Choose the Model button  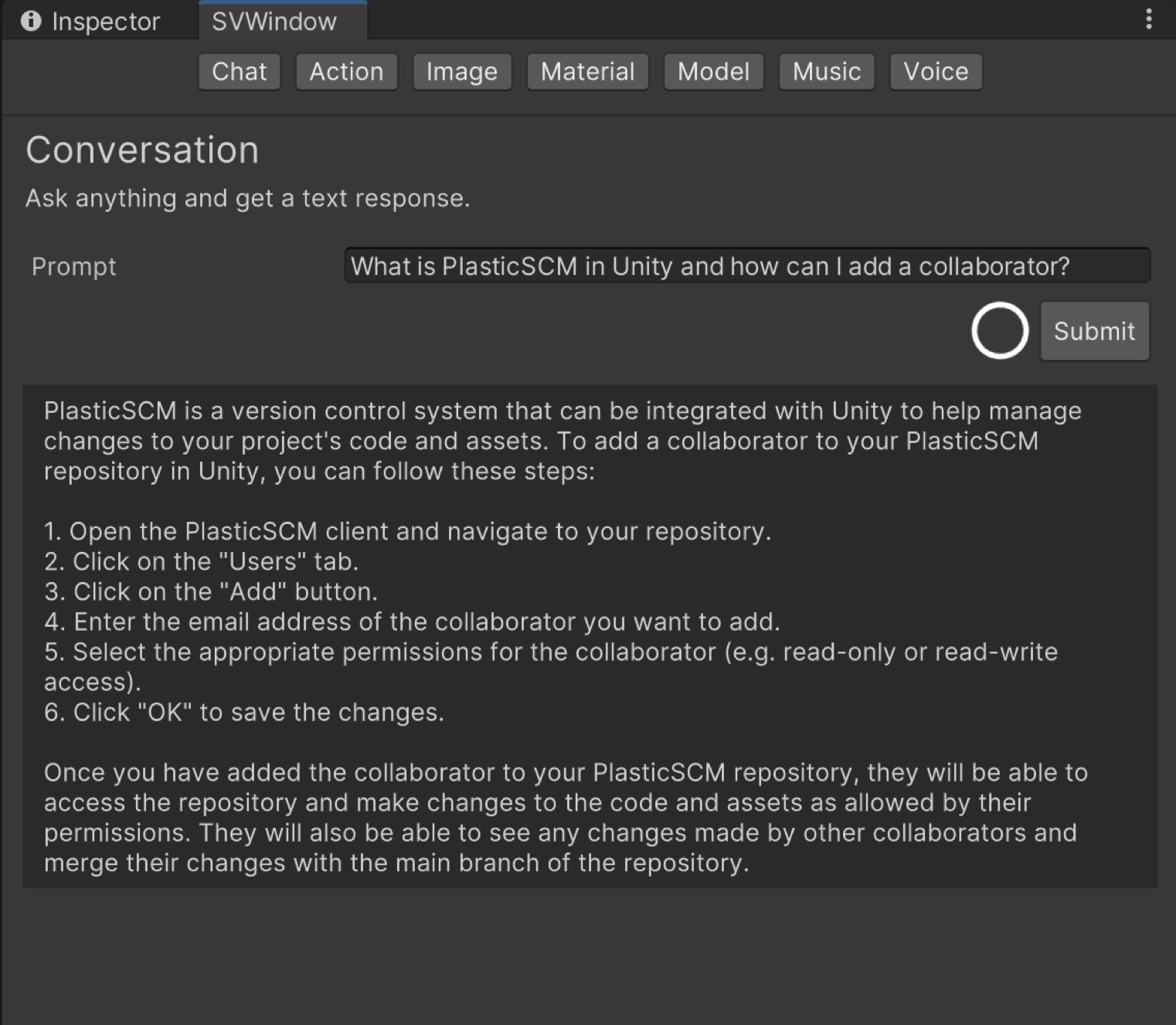click(x=713, y=72)
